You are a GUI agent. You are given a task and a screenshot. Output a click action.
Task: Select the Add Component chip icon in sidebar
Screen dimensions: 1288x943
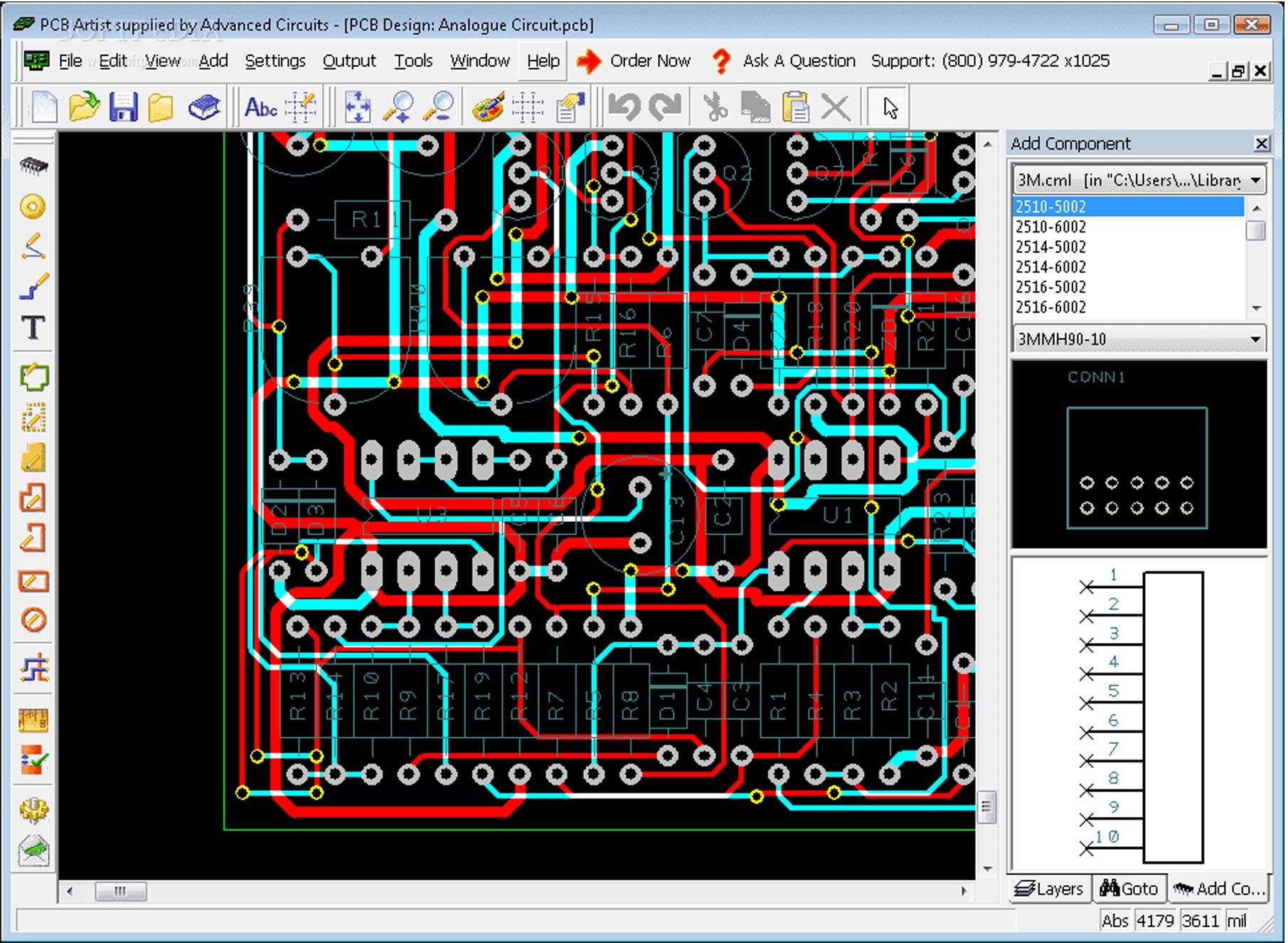click(x=33, y=166)
